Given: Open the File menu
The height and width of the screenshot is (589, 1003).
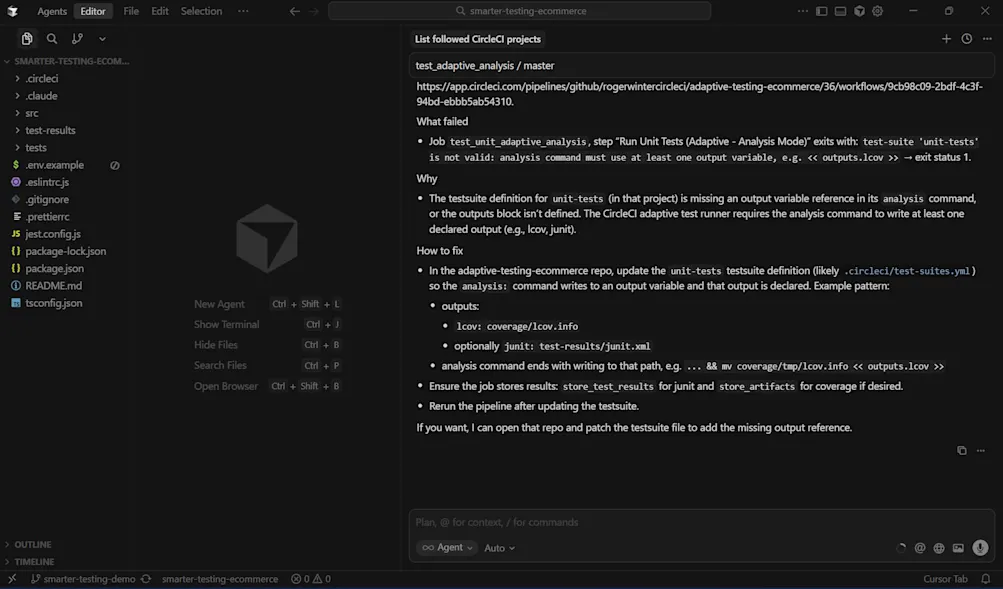Looking at the screenshot, I should point(131,11).
